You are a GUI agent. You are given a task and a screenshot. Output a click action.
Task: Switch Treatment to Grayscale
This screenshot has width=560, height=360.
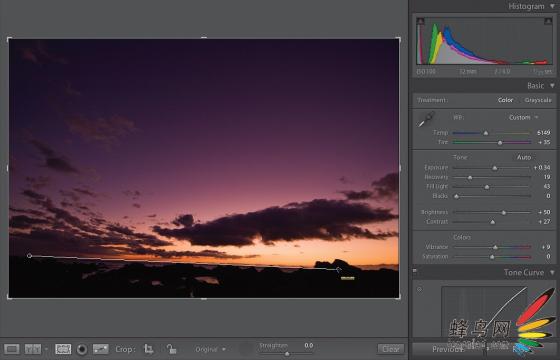538,100
